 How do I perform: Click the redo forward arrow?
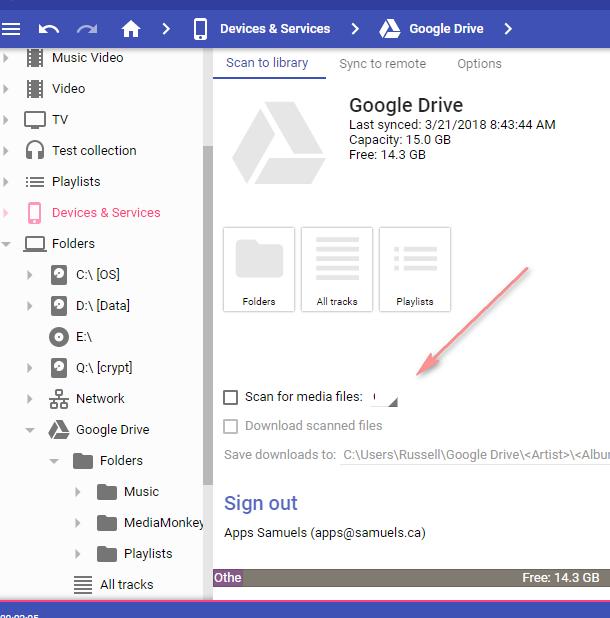87,29
